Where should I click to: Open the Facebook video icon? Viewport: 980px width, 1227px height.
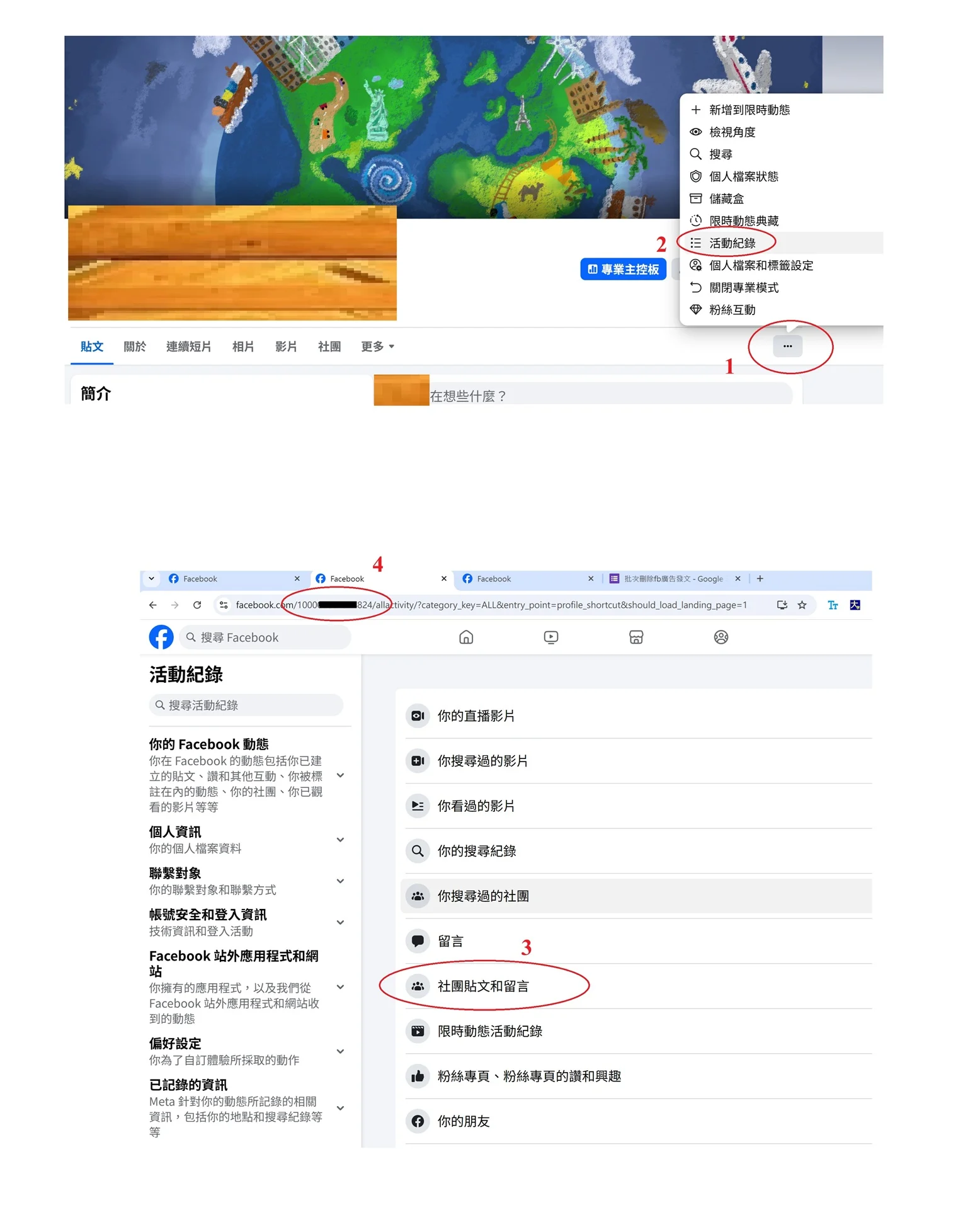tap(551, 637)
